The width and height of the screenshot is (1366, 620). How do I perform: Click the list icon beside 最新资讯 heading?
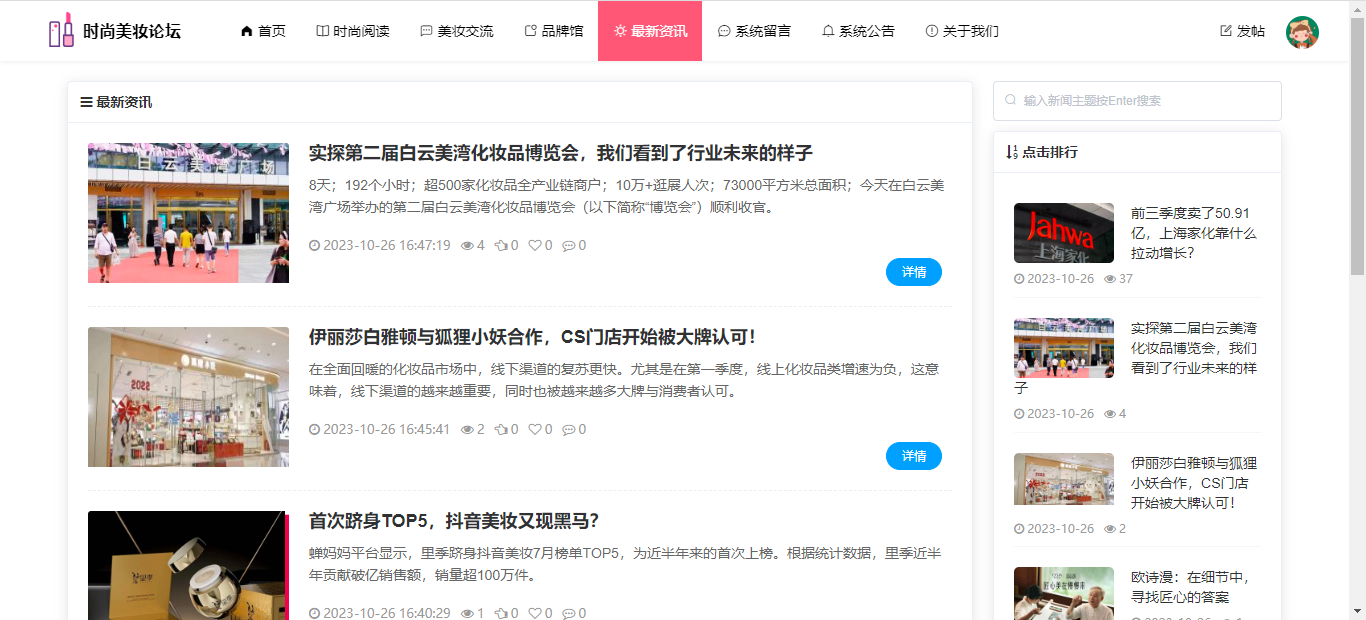86,102
